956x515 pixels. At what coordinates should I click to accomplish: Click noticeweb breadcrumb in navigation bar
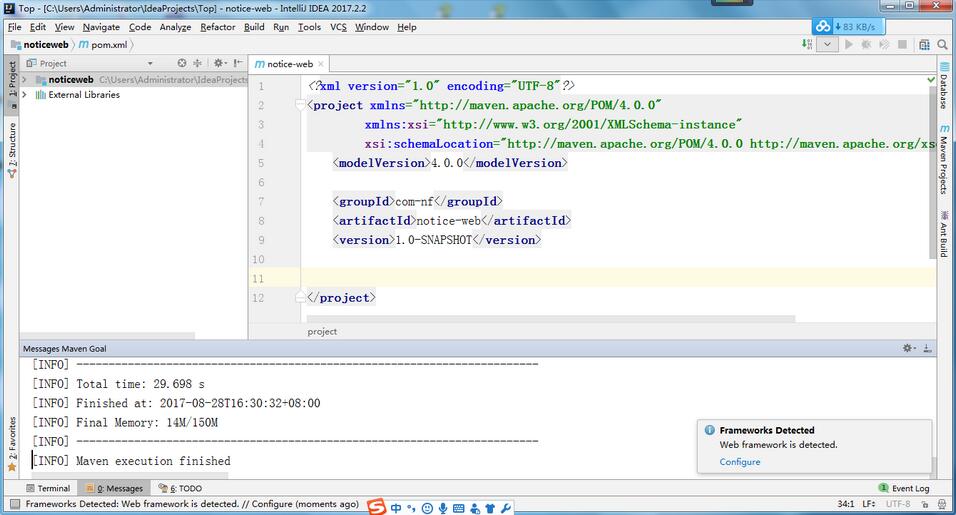[x=40, y=44]
